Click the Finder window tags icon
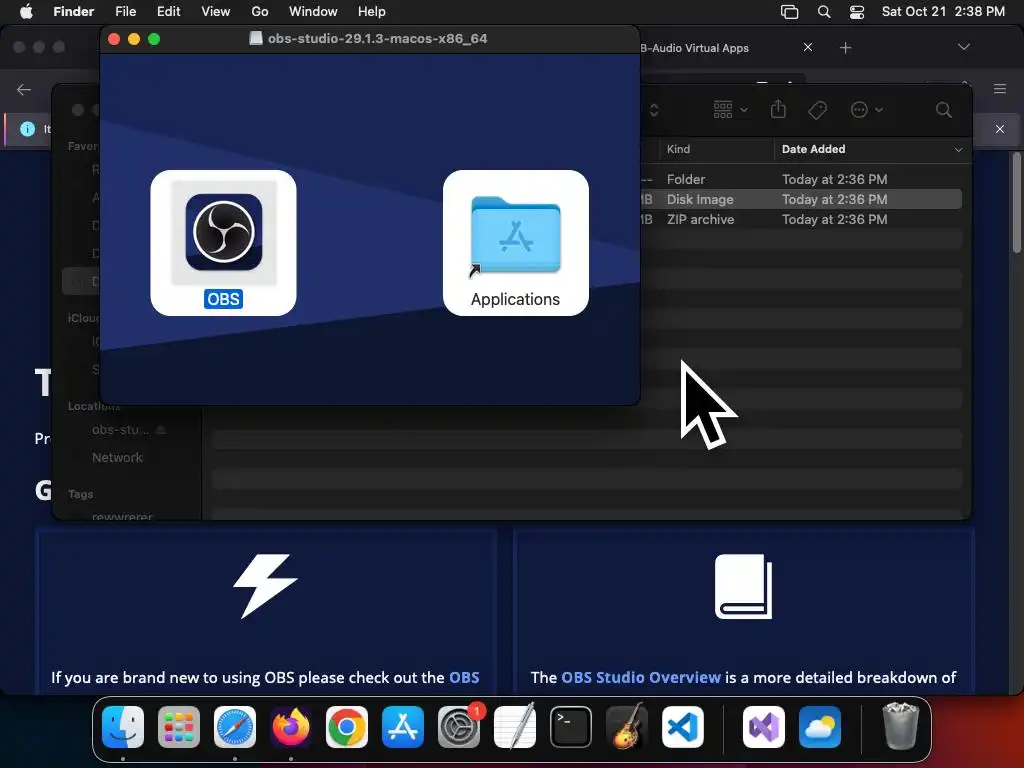The width and height of the screenshot is (1024, 768). [x=818, y=110]
